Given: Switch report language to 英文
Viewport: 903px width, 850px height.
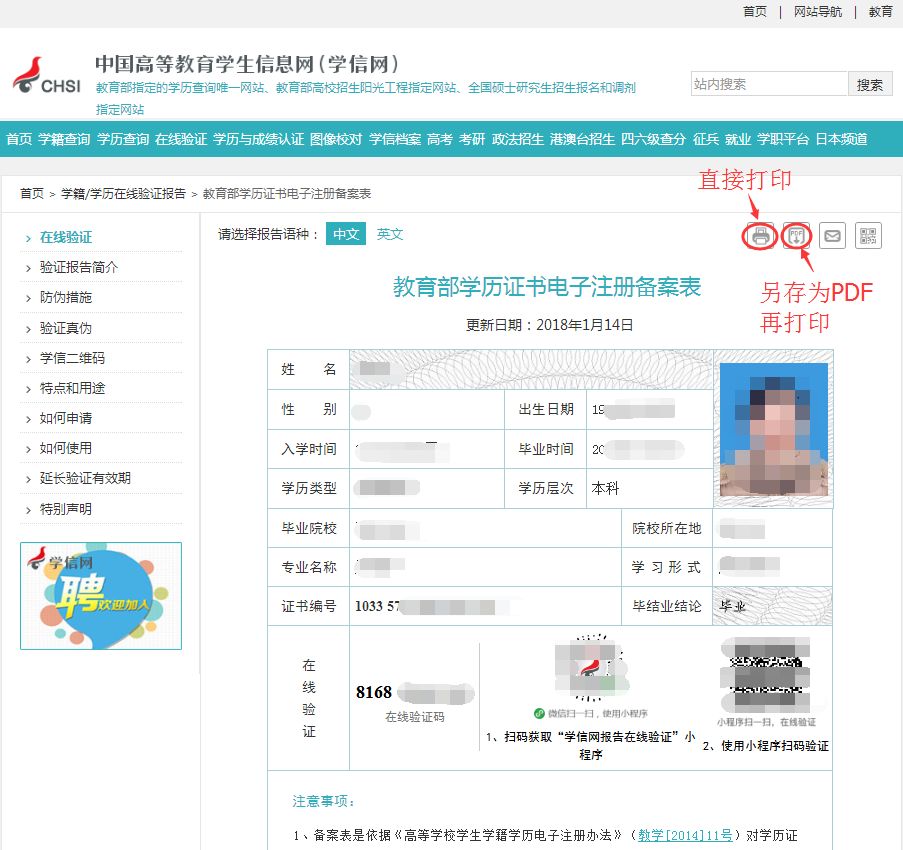Looking at the screenshot, I should point(390,234).
